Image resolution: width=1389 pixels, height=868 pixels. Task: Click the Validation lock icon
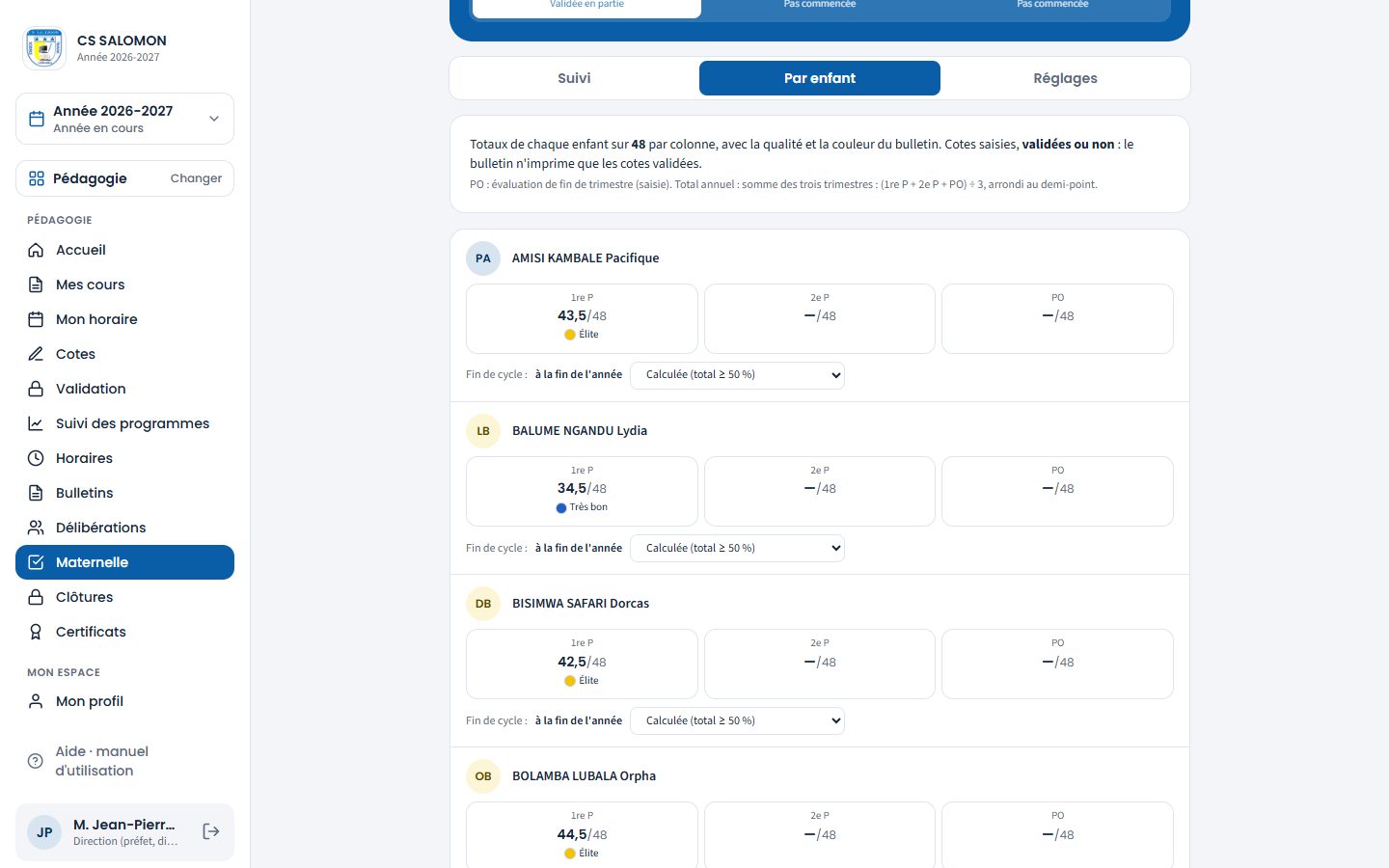click(x=36, y=389)
